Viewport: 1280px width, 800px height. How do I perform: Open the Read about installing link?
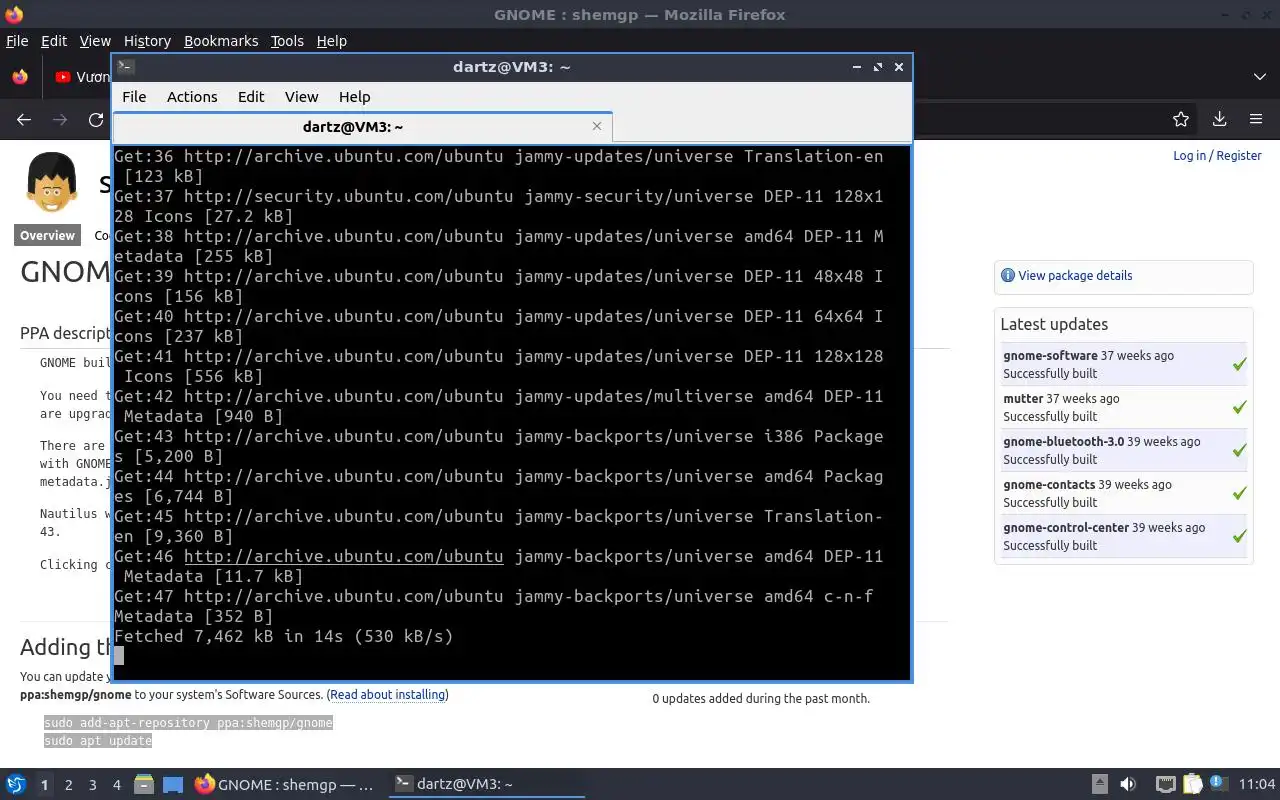[x=388, y=694]
